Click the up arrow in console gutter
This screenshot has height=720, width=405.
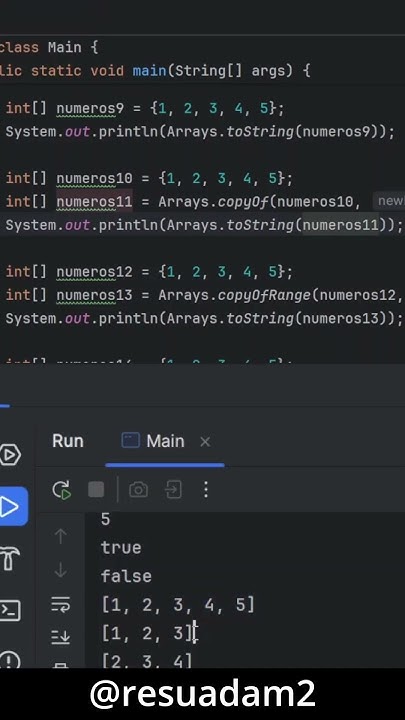point(61,536)
